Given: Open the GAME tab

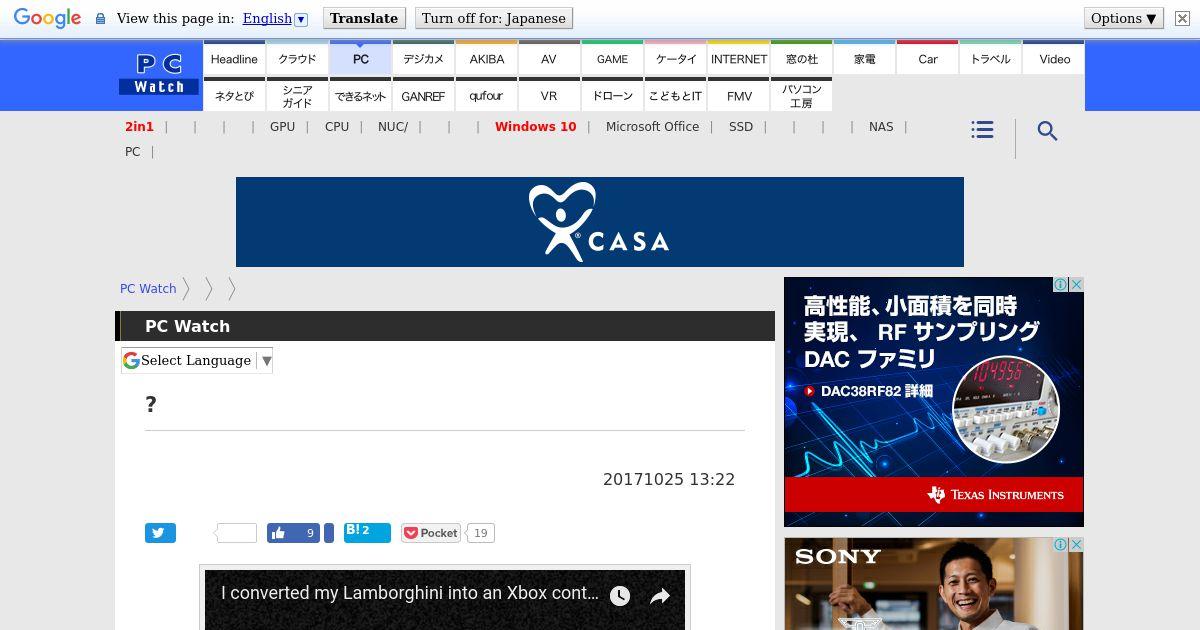Looking at the screenshot, I should pos(612,59).
